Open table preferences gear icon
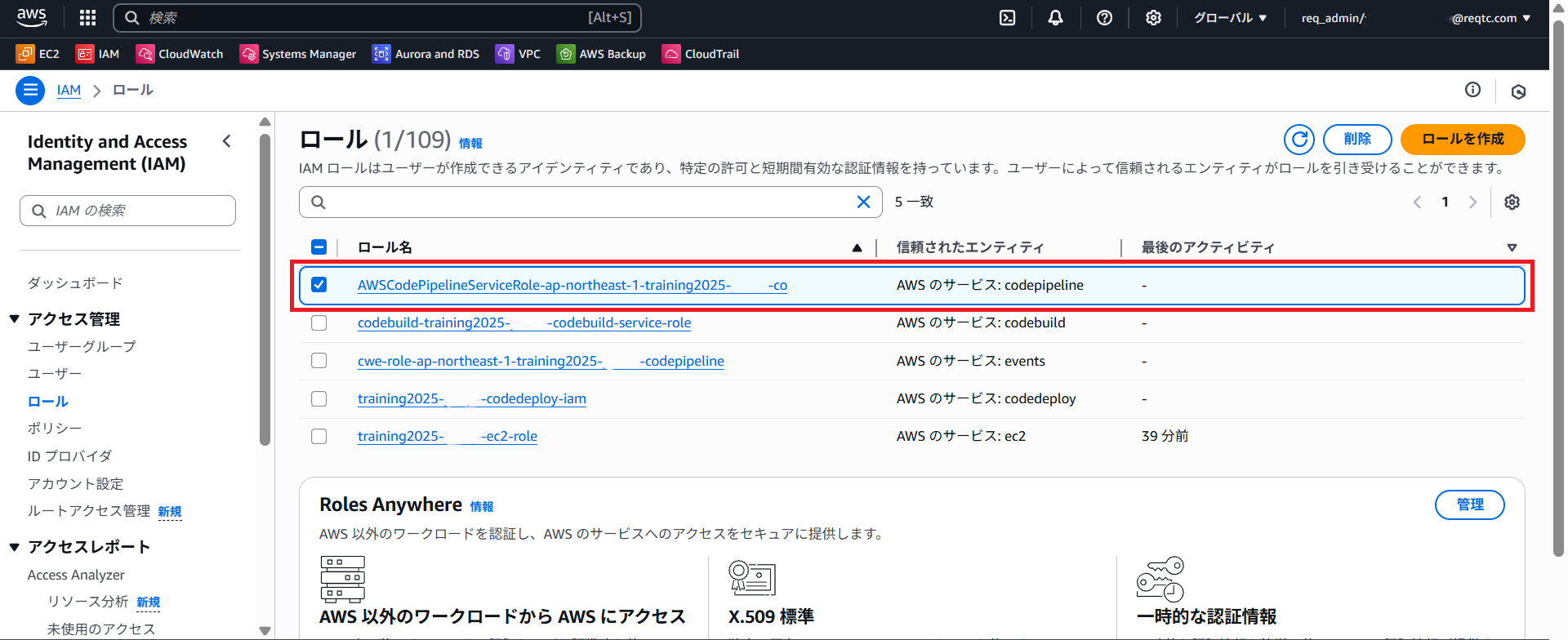This screenshot has height=640, width=1568. 1512,202
